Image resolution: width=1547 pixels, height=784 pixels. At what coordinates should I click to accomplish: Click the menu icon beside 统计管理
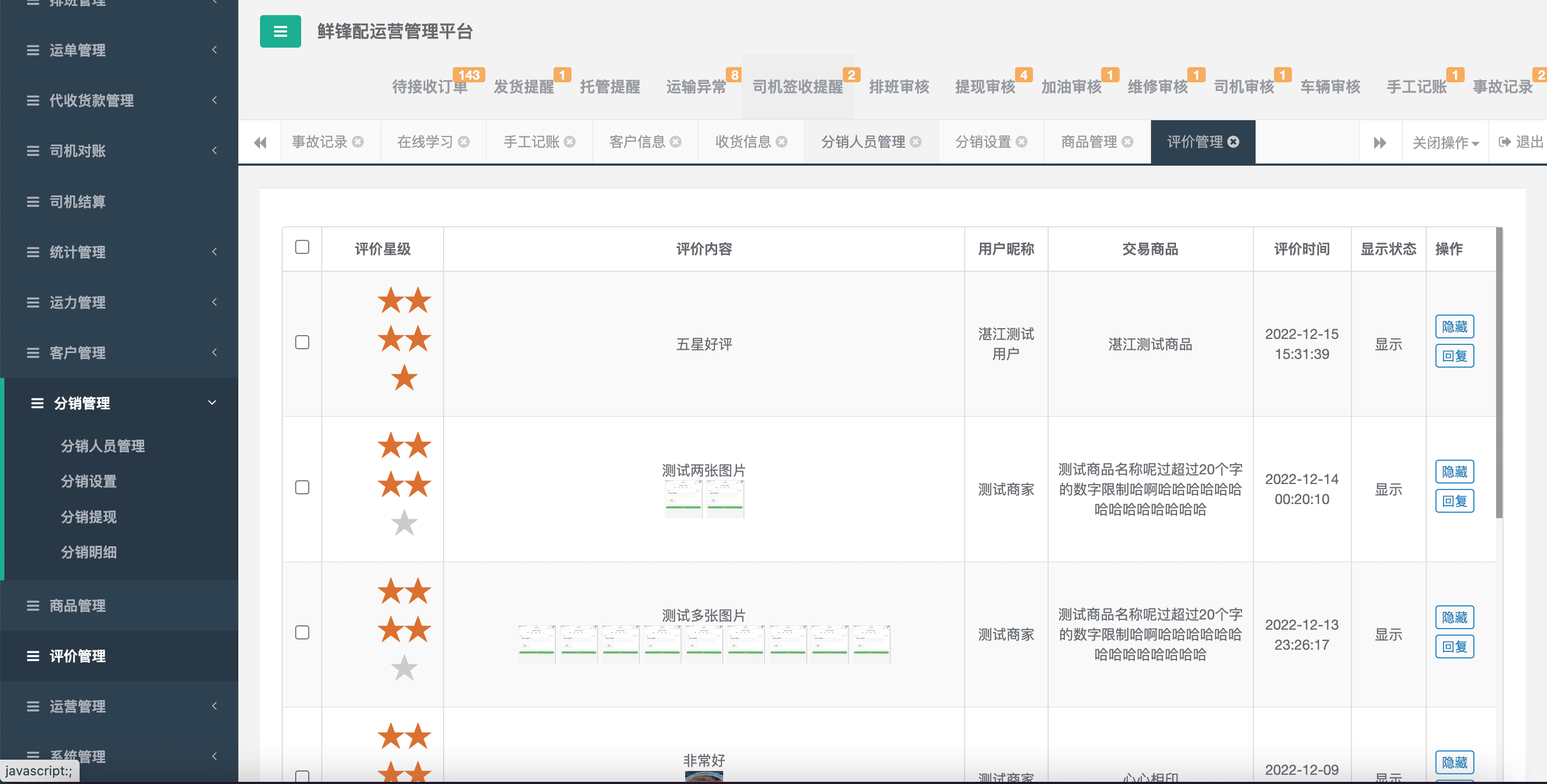(x=33, y=252)
